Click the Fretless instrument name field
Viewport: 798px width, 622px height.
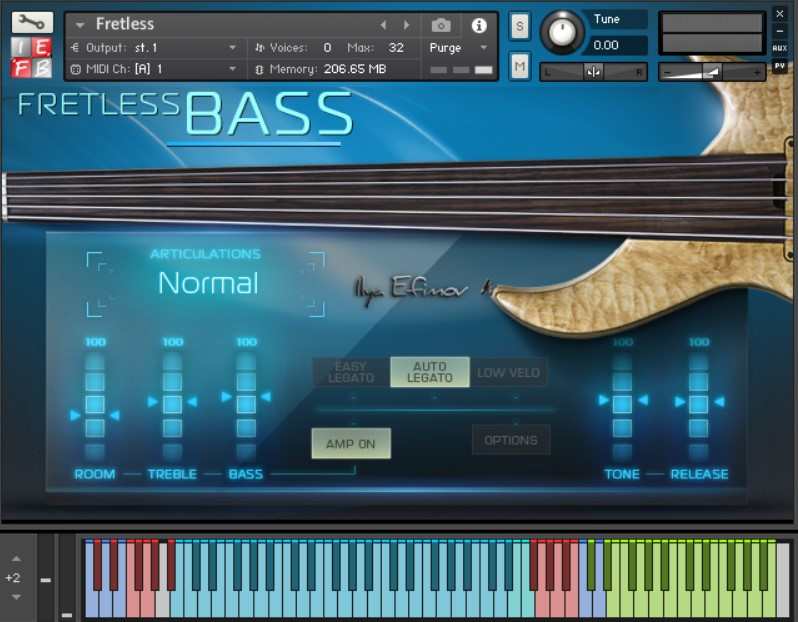(125, 24)
